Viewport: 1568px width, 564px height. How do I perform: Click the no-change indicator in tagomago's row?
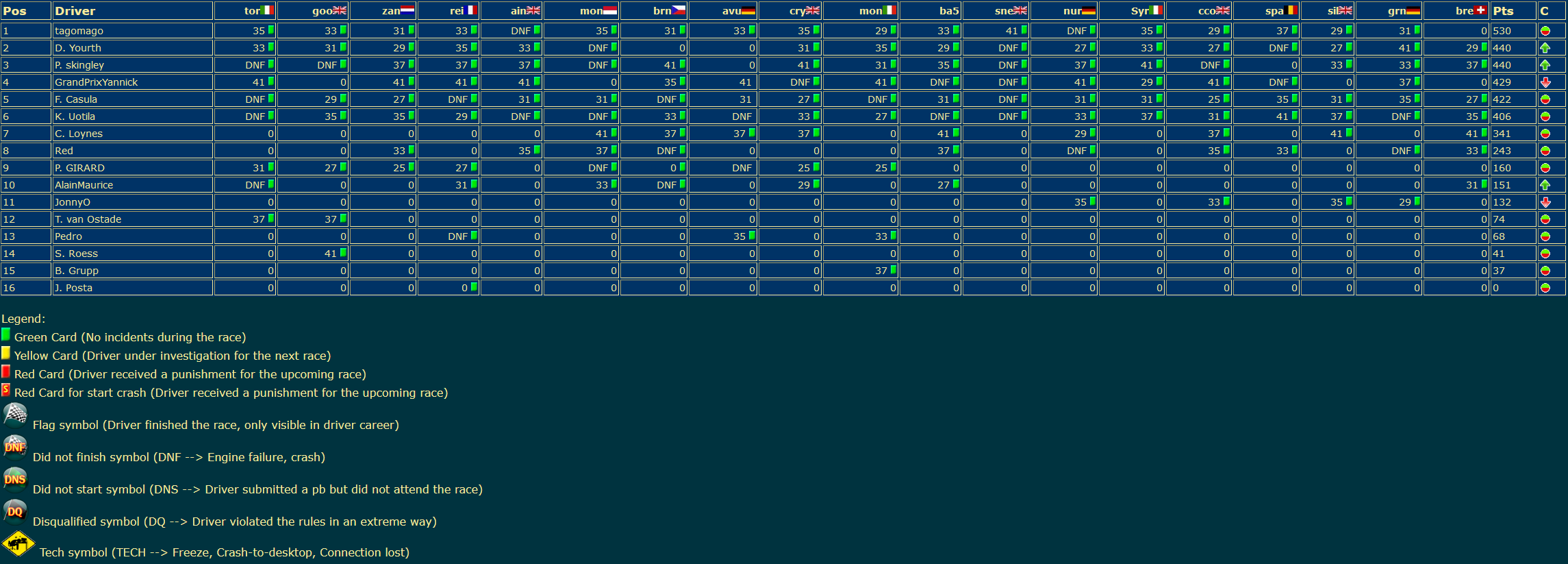[x=1545, y=31]
